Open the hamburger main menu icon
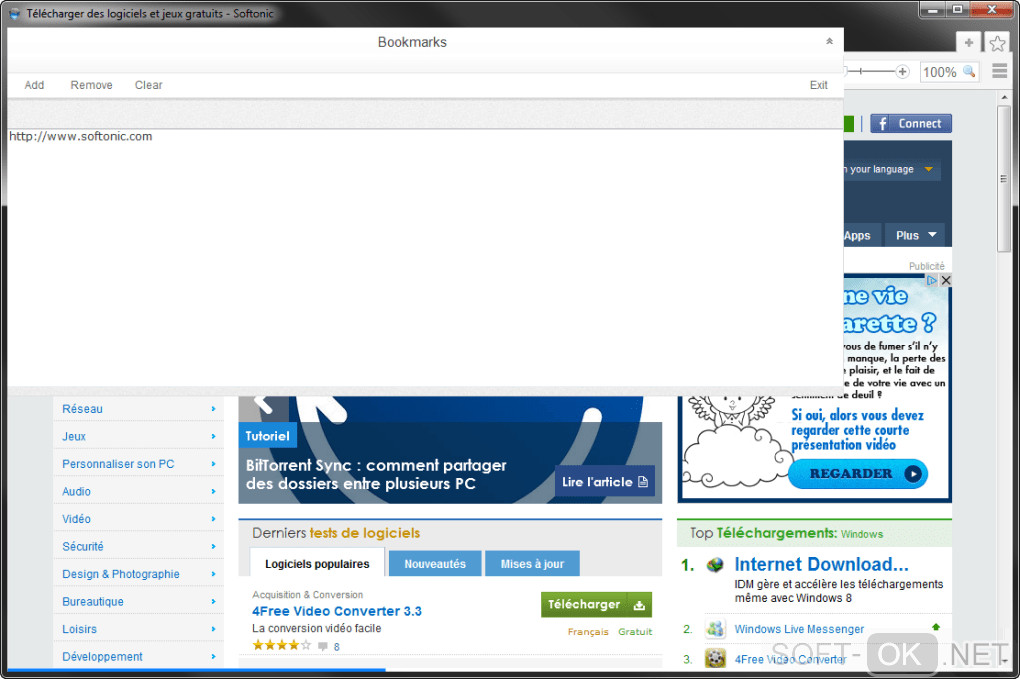1020x679 pixels. 1000,72
